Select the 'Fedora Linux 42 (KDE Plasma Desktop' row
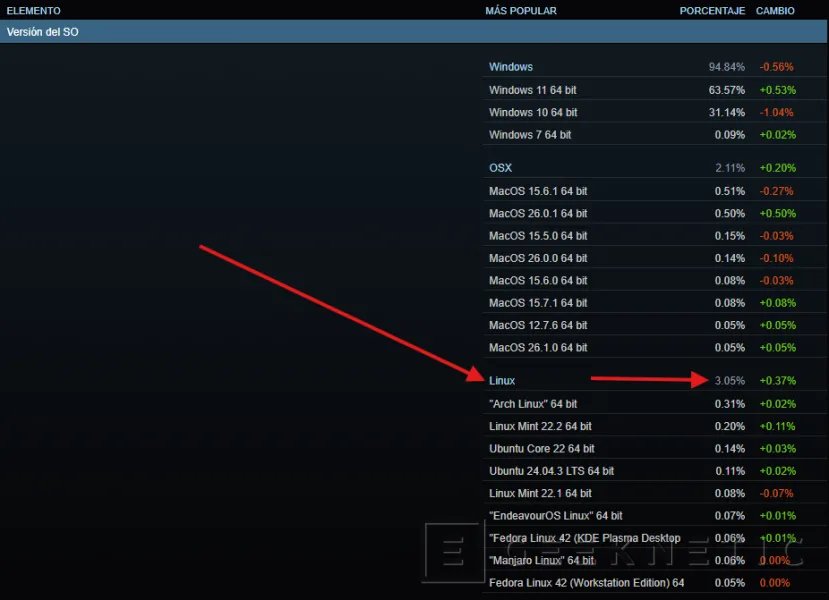 click(x=655, y=538)
